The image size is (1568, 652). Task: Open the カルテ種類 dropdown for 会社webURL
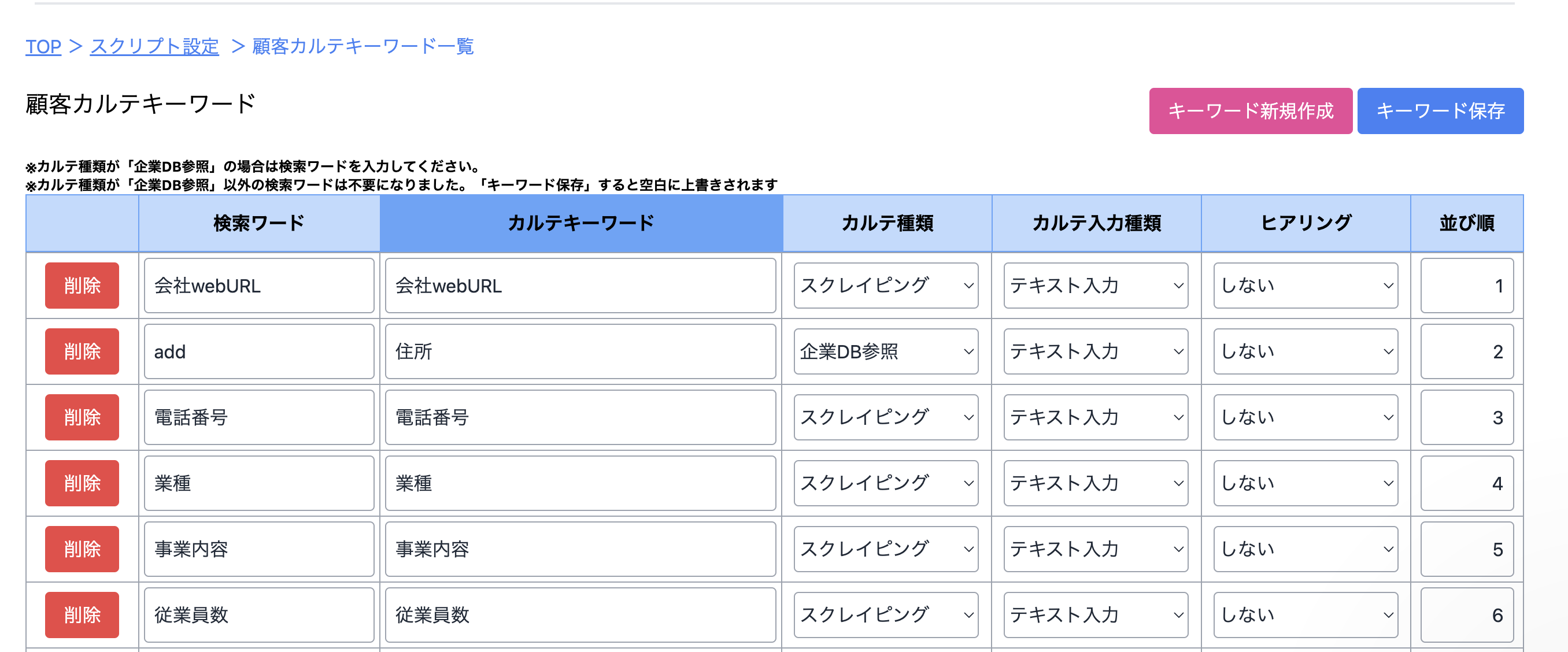(x=886, y=285)
